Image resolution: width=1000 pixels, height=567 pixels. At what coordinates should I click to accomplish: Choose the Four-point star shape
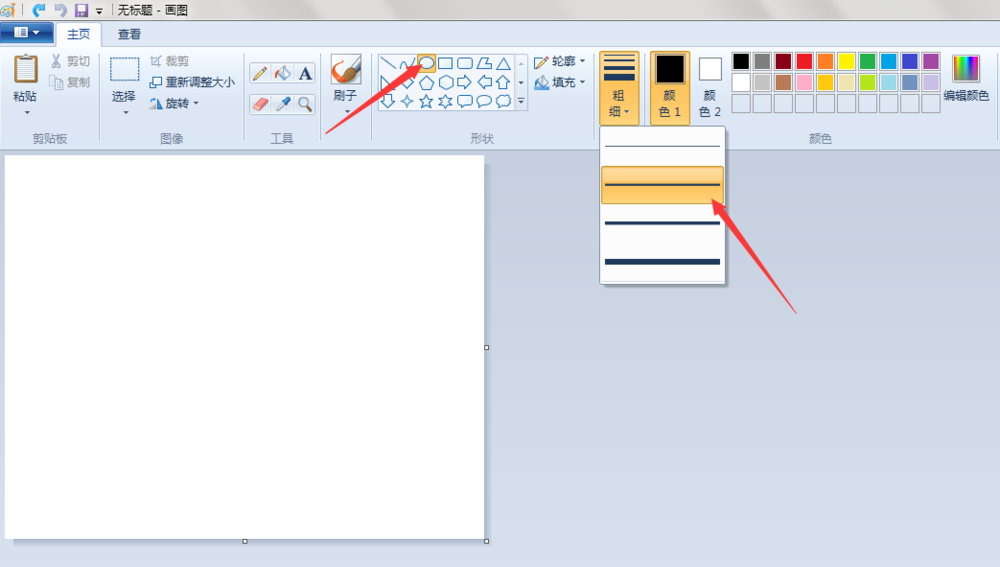pyautogui.click(x=407, y=101)
